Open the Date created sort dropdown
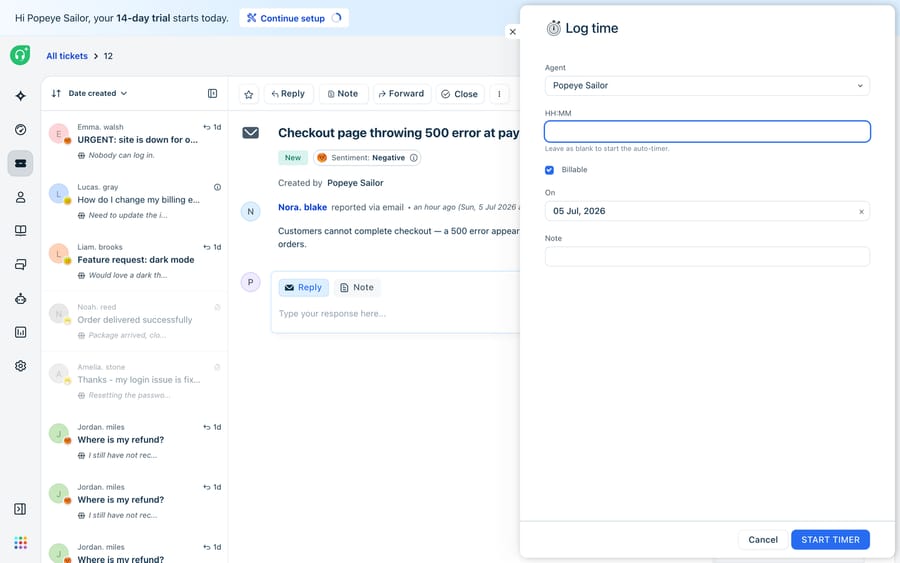900x563 pixels. [x=98, y=94]
